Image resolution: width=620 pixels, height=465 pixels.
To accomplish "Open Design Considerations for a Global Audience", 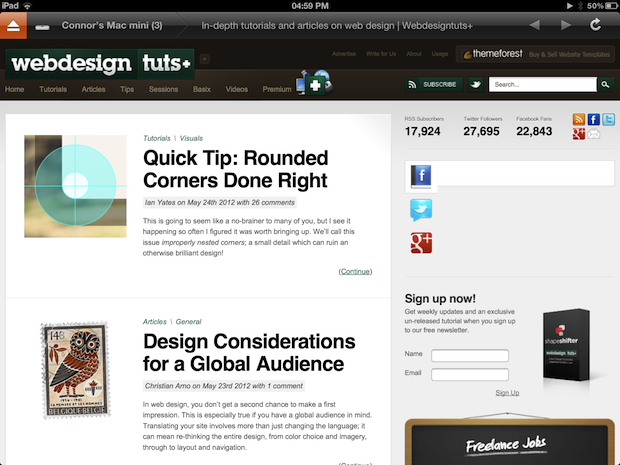I will (249, 352).
